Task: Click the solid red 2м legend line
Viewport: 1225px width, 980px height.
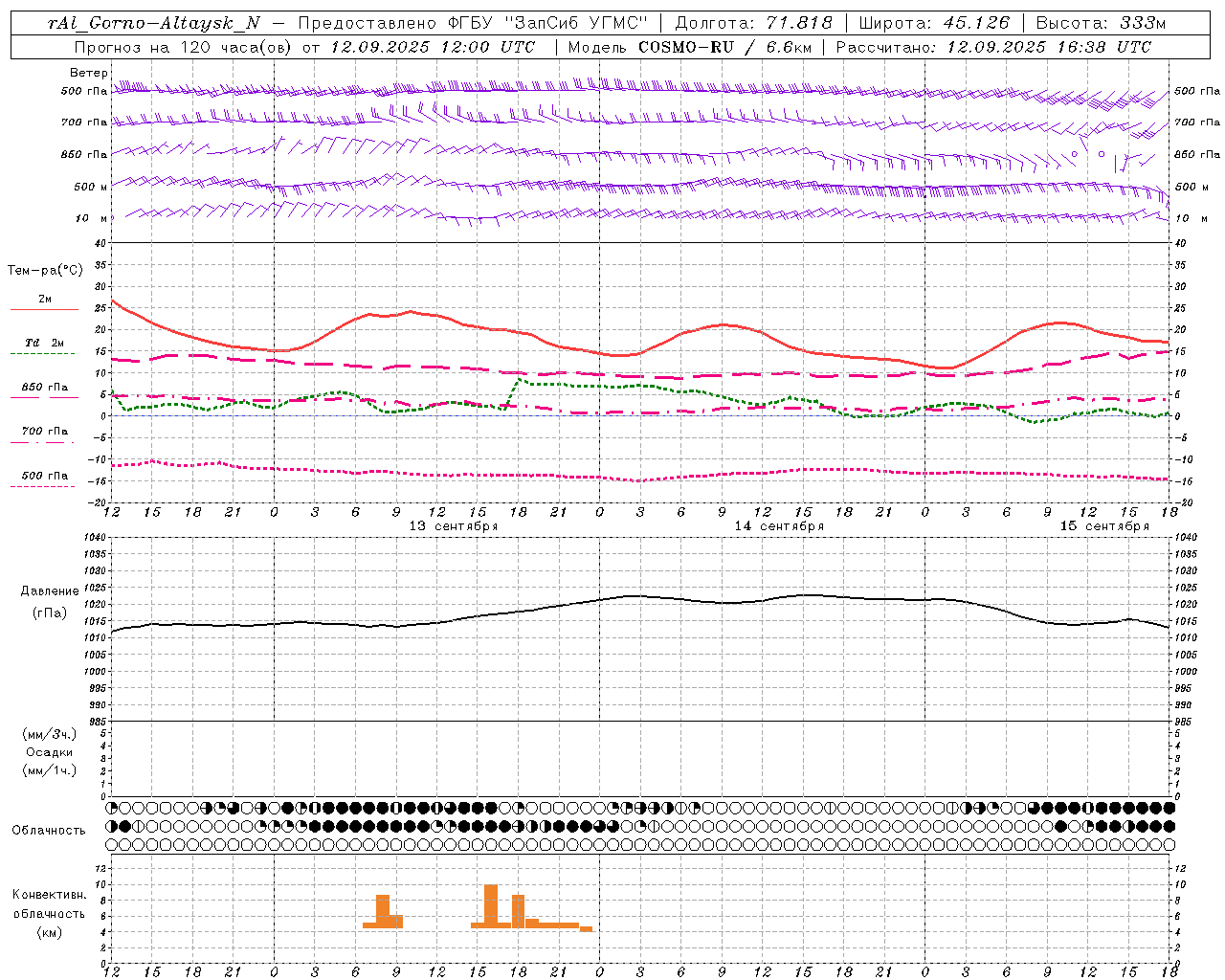Action: [x=44, y=309]
